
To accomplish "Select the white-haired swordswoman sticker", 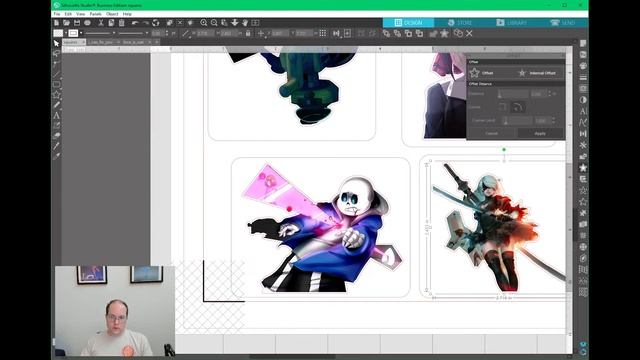I will click(x=499, y=227).
